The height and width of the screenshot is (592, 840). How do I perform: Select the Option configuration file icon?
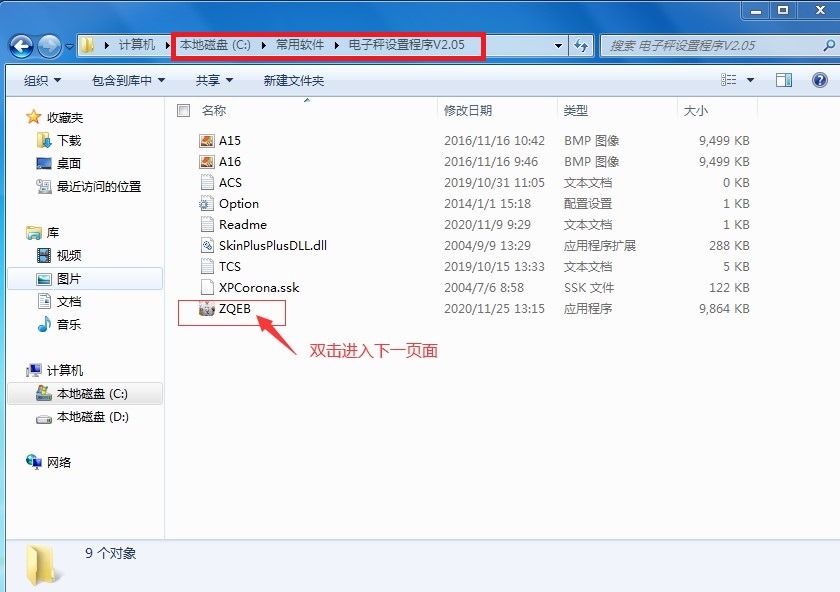(207, 204)
